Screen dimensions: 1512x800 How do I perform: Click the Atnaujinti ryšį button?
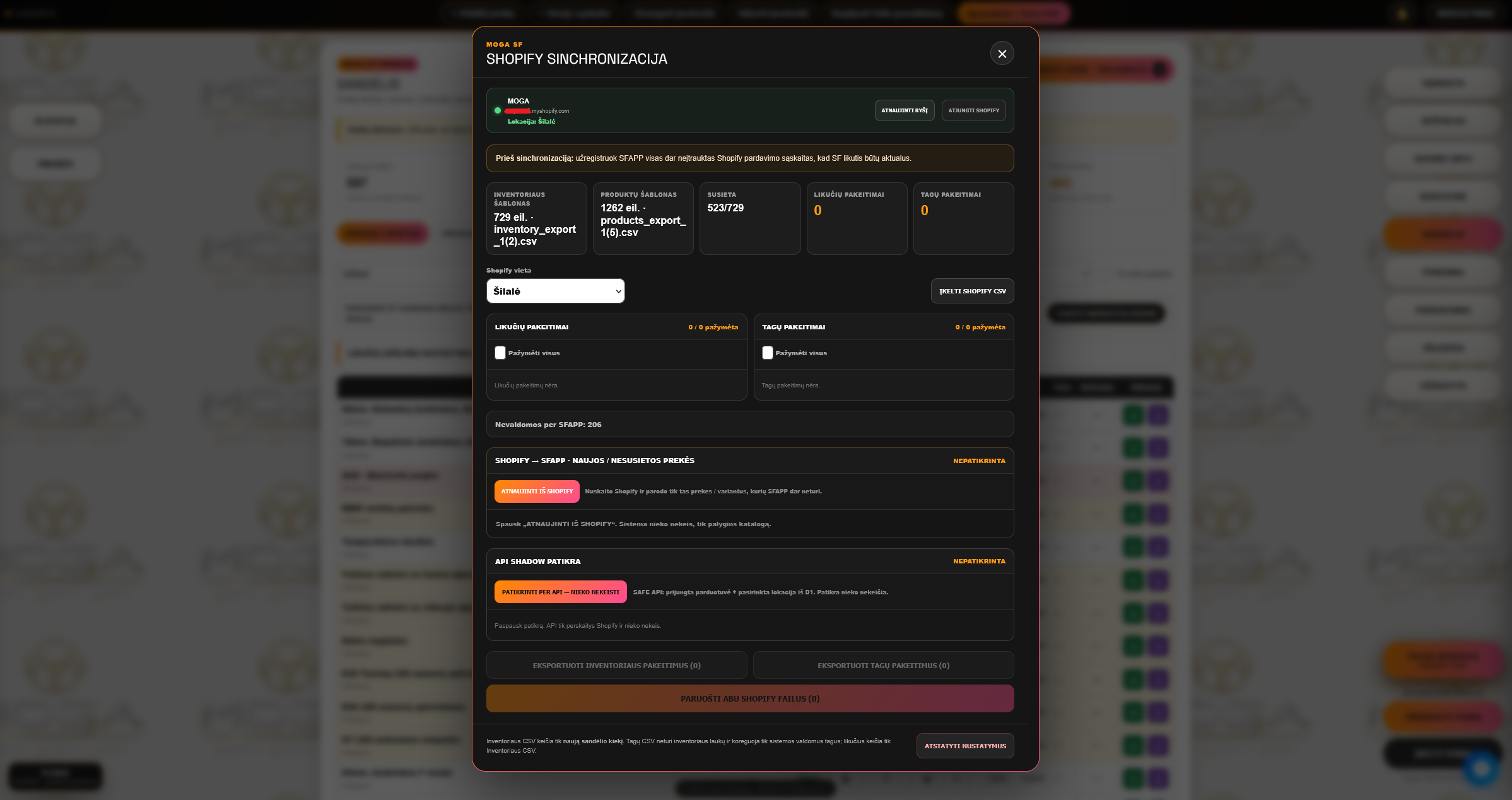904,110
